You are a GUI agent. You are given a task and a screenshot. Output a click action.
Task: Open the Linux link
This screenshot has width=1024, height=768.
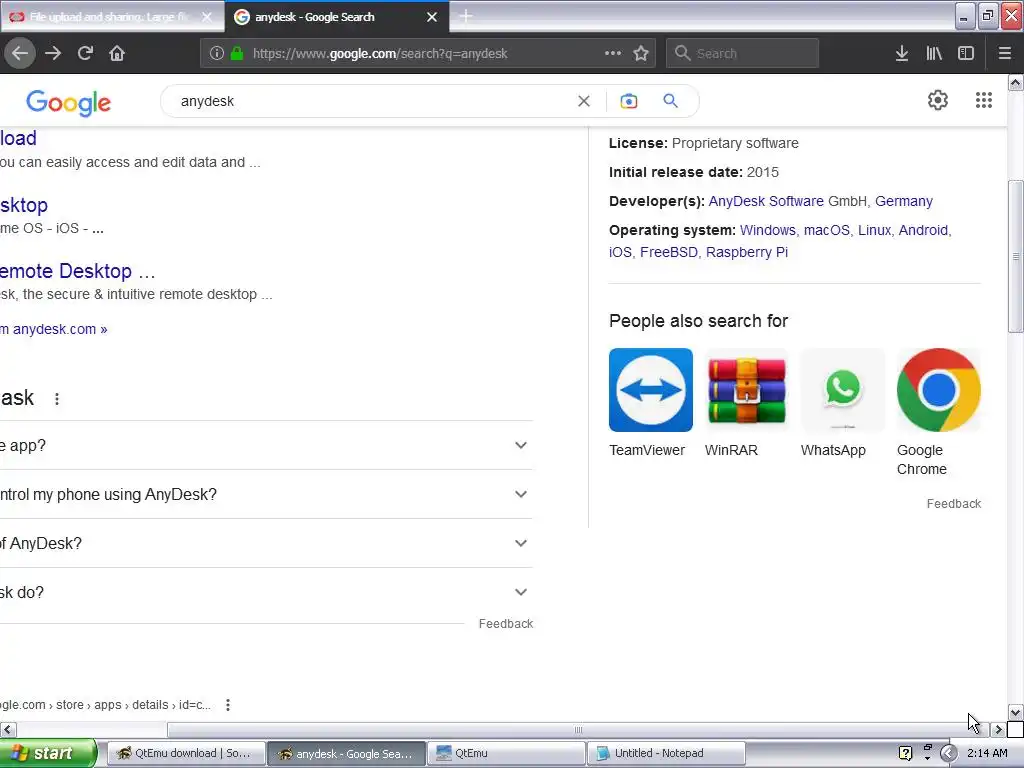click(874, 230)
